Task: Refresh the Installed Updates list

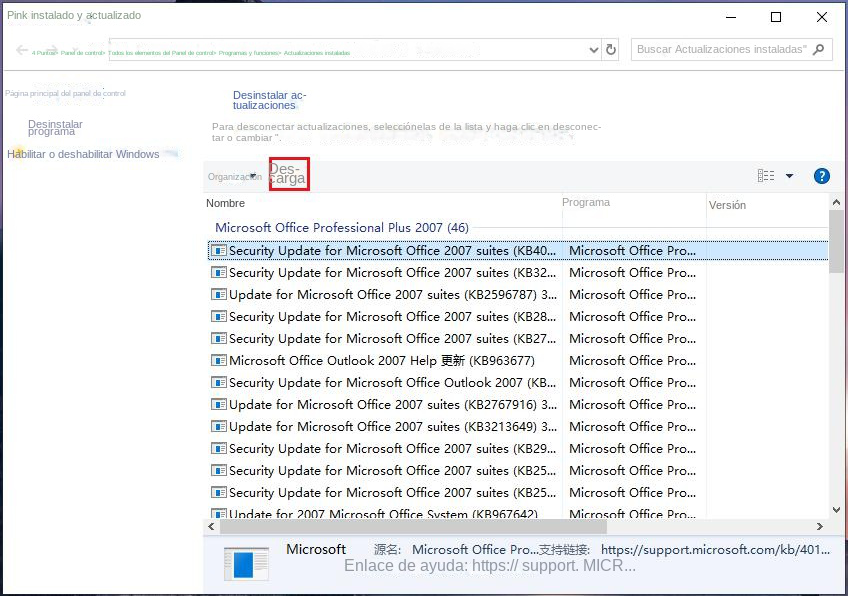Action: click(x=611, y=50)
